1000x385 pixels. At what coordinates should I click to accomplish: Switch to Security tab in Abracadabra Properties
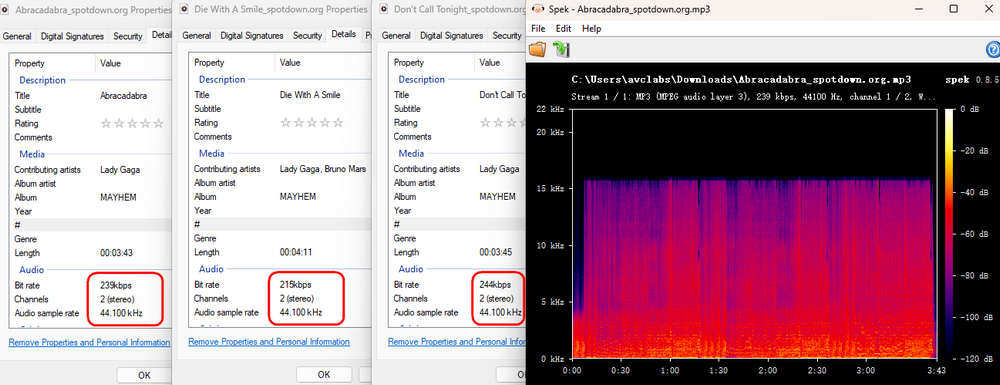(x=128, y=36)
